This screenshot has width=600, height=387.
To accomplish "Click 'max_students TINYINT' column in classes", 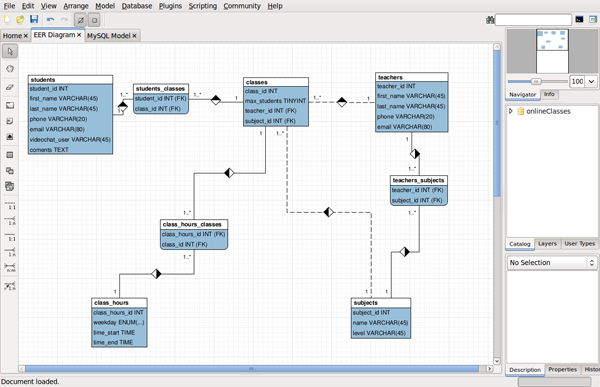I will point(276,101).
